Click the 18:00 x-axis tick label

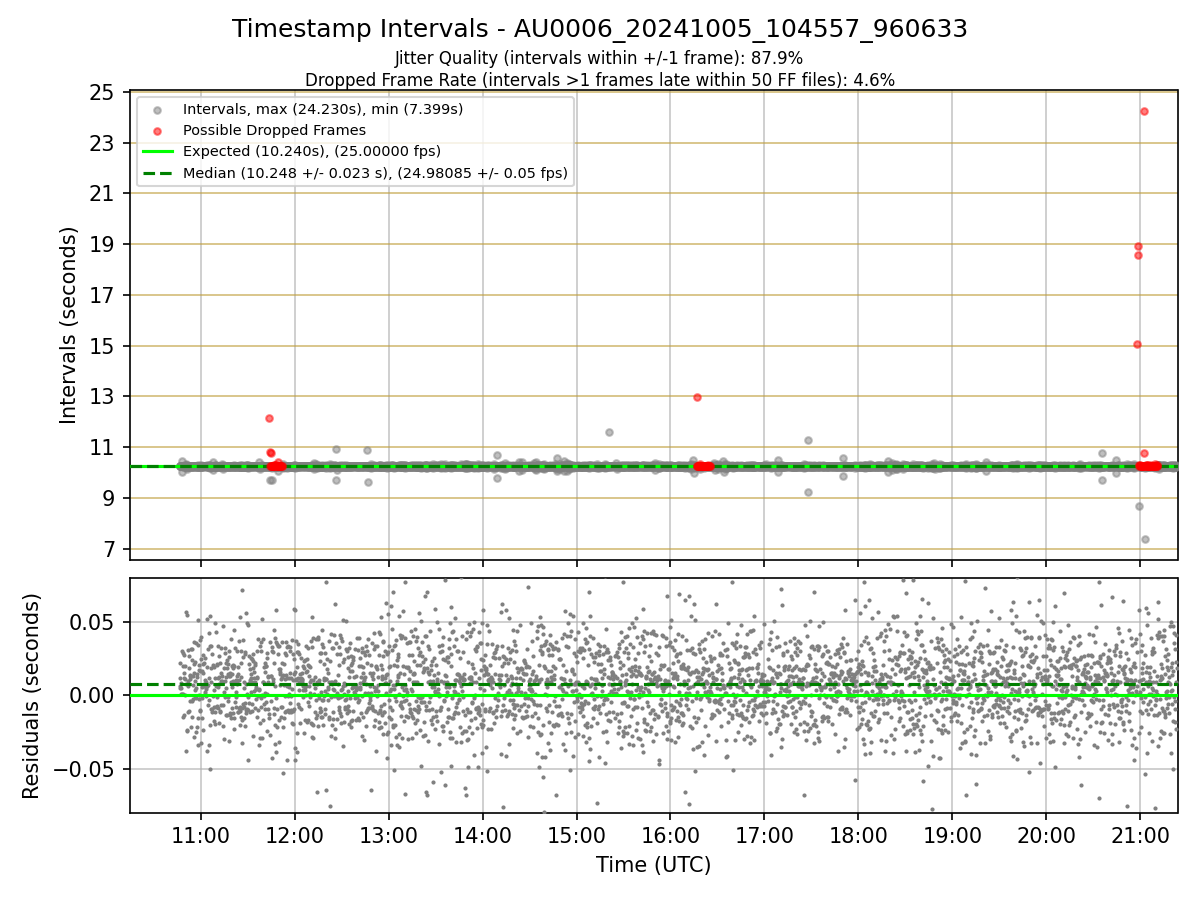pos(858,837)
